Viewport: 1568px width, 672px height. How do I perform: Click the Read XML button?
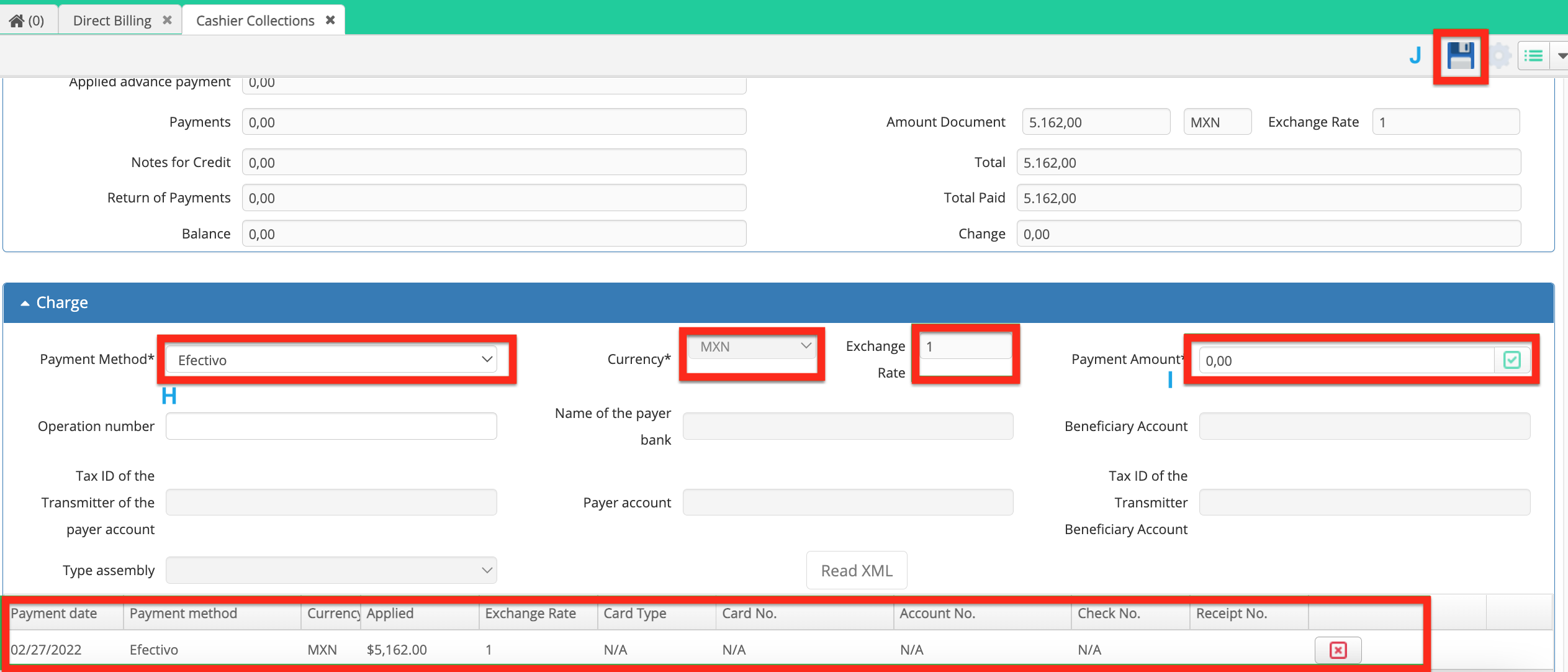[857, 570]
